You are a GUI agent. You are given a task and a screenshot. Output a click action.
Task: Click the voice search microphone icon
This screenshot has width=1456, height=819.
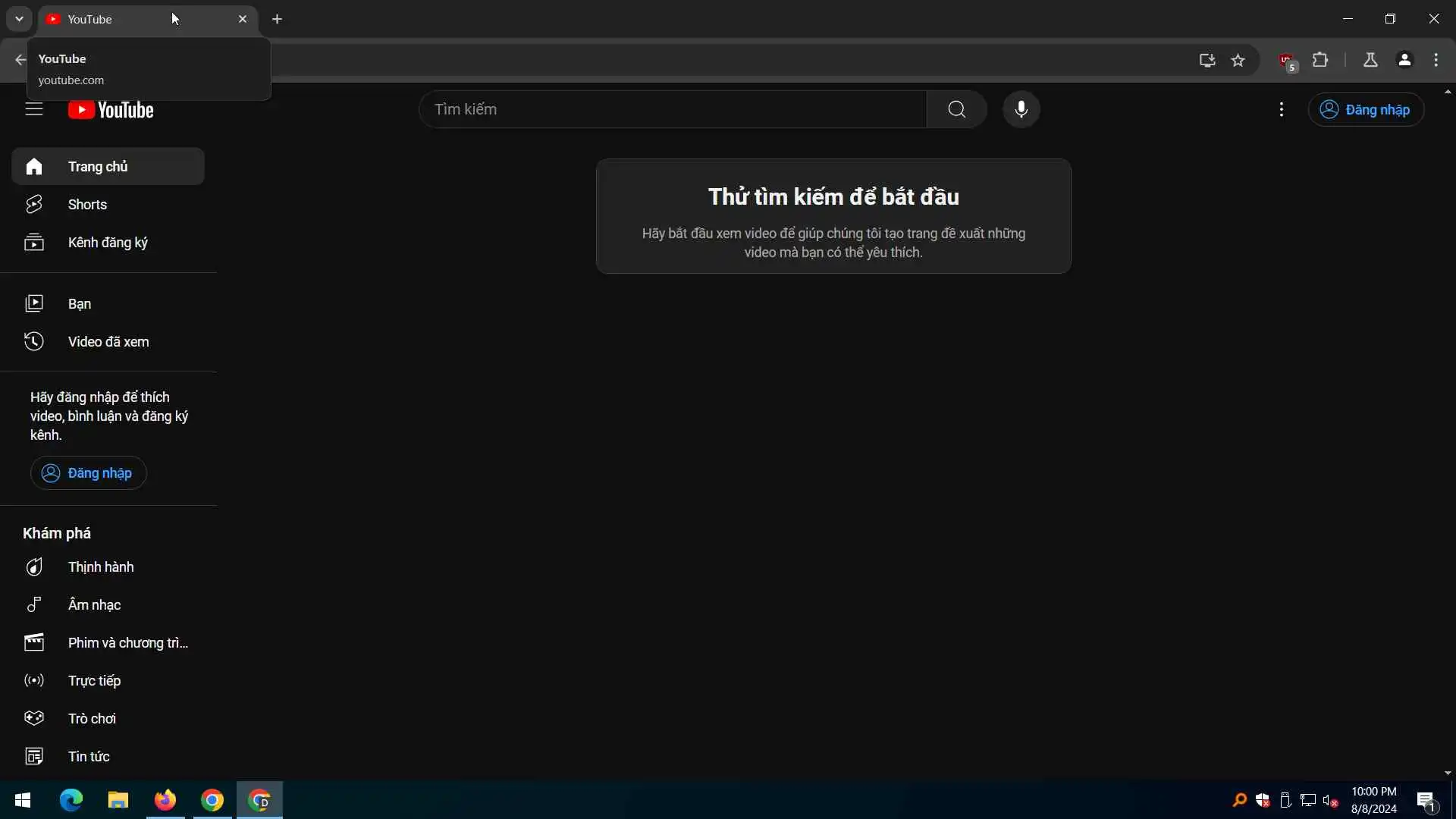pos(1021,109)
